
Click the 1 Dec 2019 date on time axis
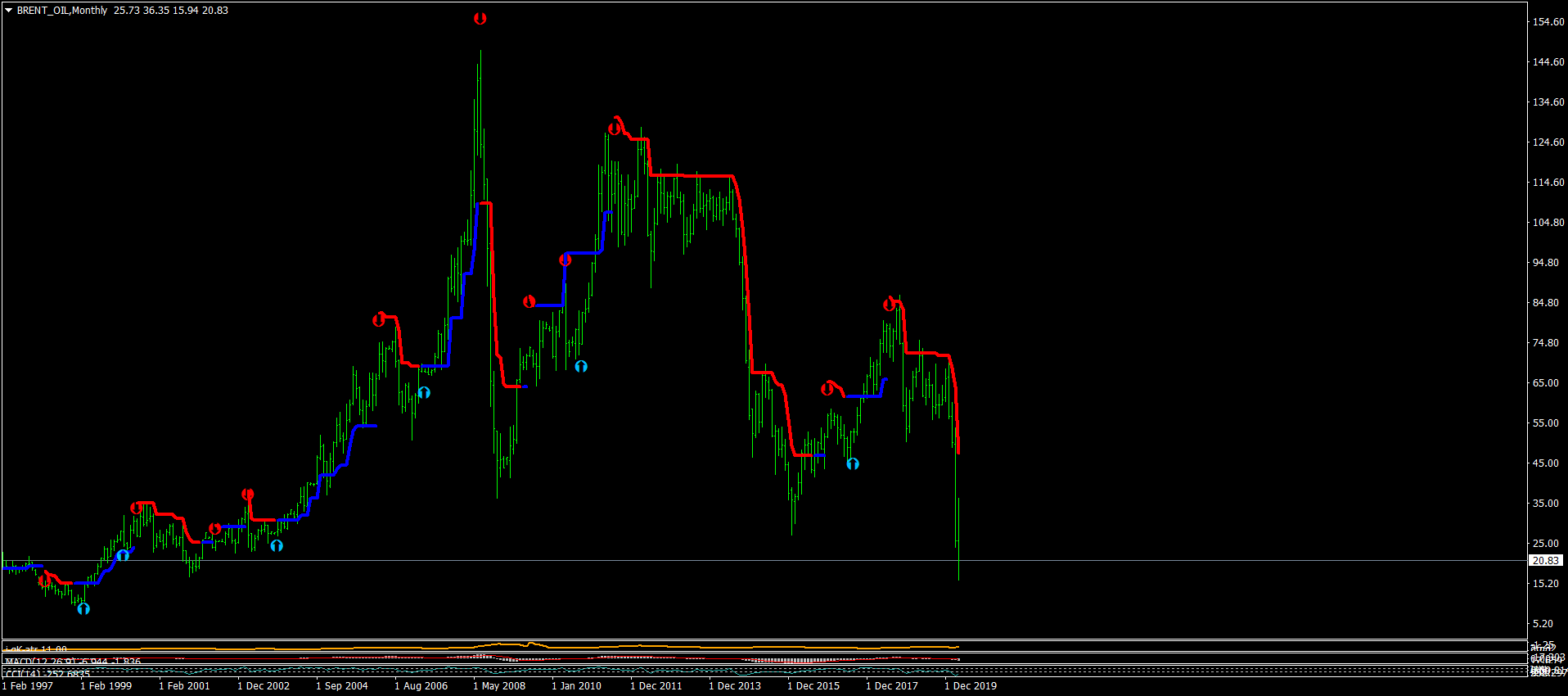pyautogui.click(x=971, y=686)
